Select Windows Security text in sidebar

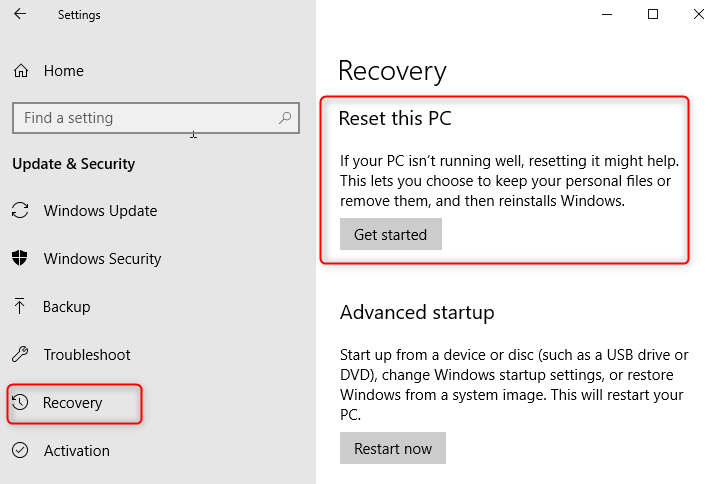pos(102,259)
